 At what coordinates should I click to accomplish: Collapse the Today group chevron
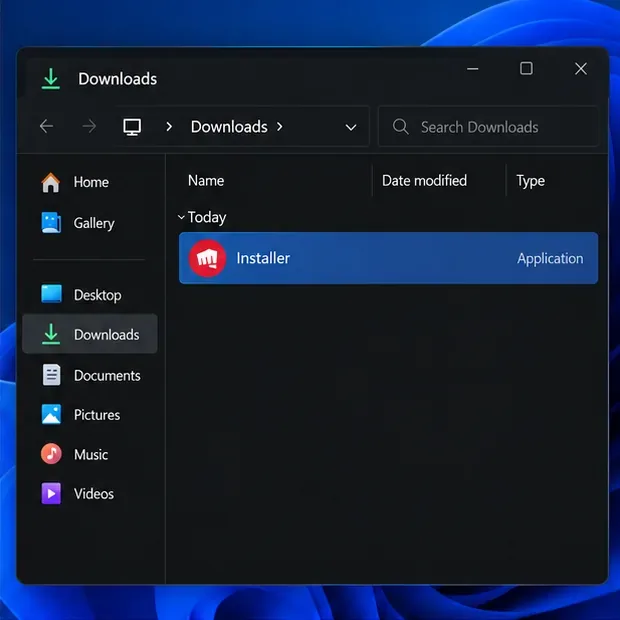click(x=181, y=217)
